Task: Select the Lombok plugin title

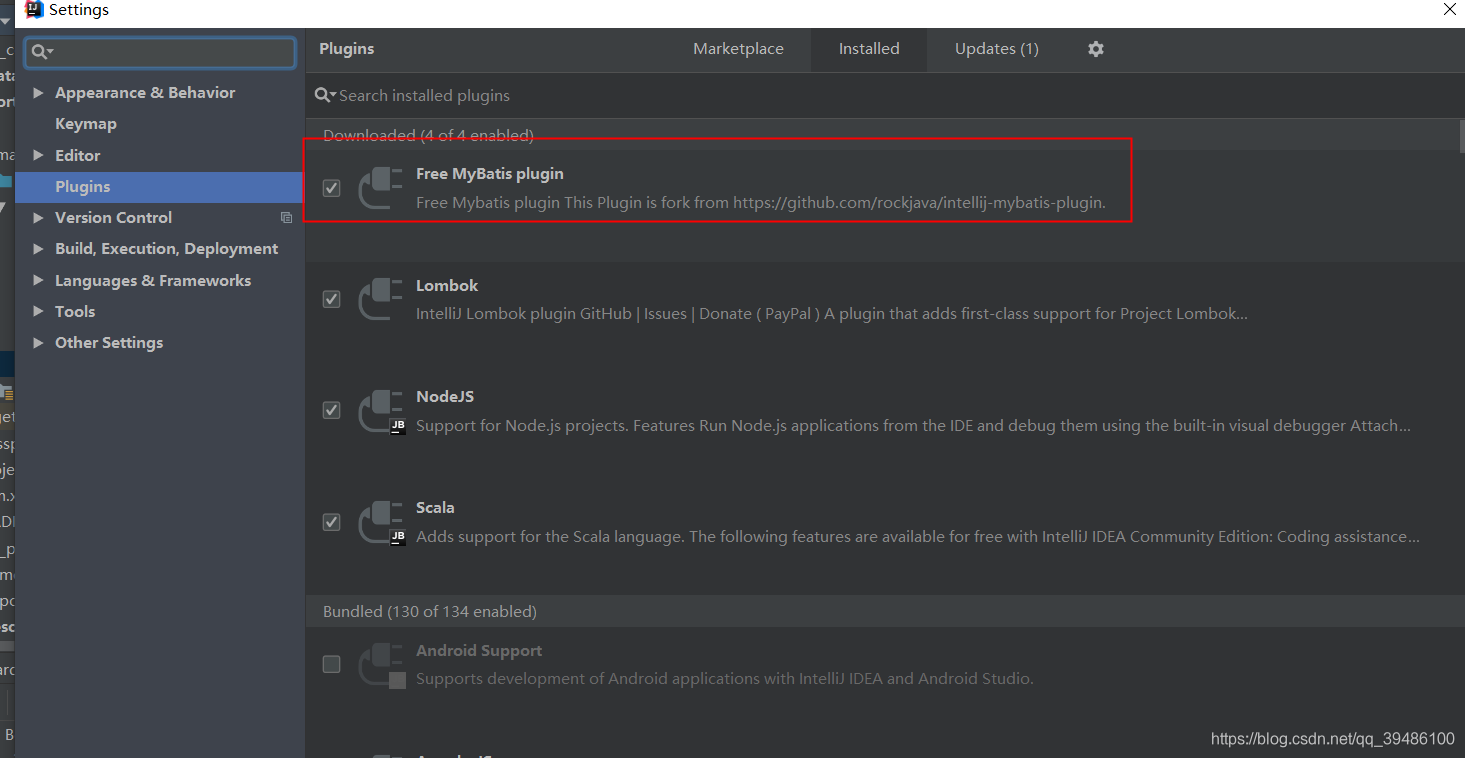Action: 447,285
